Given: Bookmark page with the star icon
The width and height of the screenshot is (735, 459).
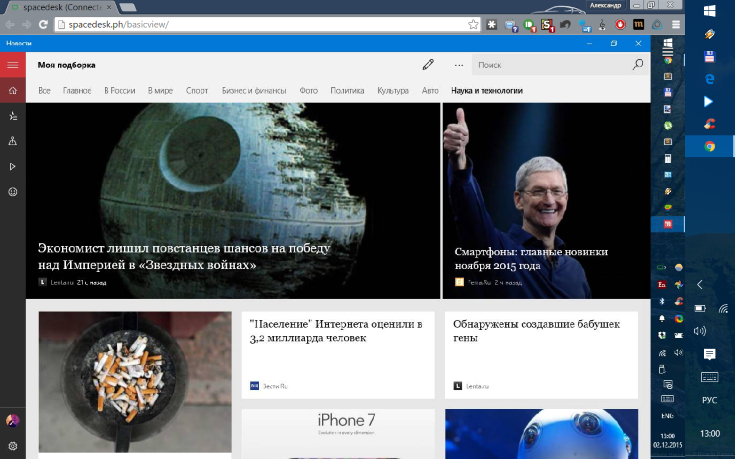Looking at the screenshot, I should [473, 24].
